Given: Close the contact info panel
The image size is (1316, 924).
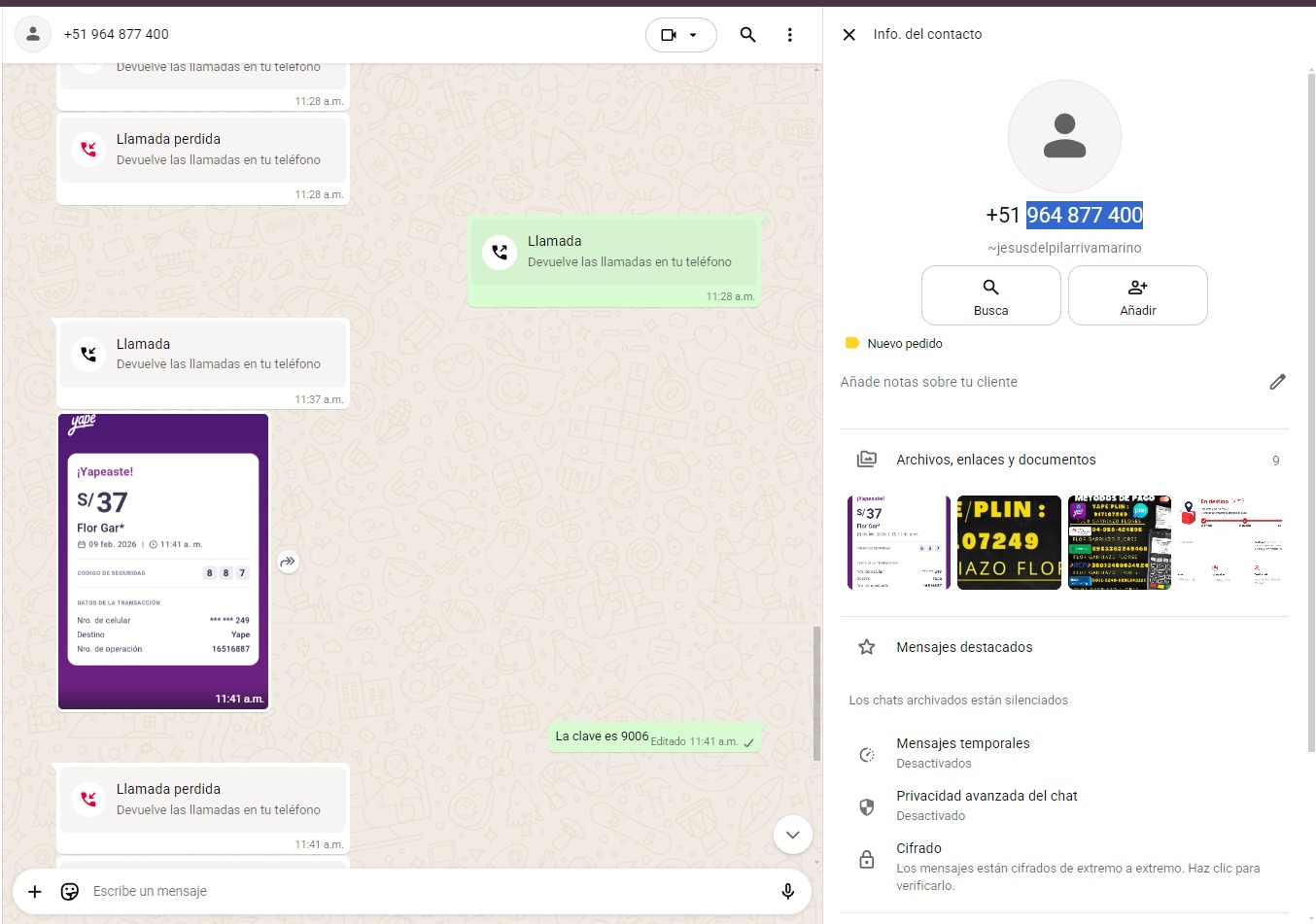Looking at the screenshot, I should tap(848, 35).
